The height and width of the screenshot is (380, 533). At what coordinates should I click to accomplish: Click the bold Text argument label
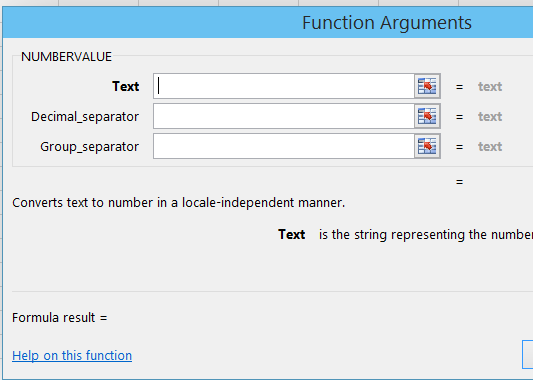[x=126, y=86]
